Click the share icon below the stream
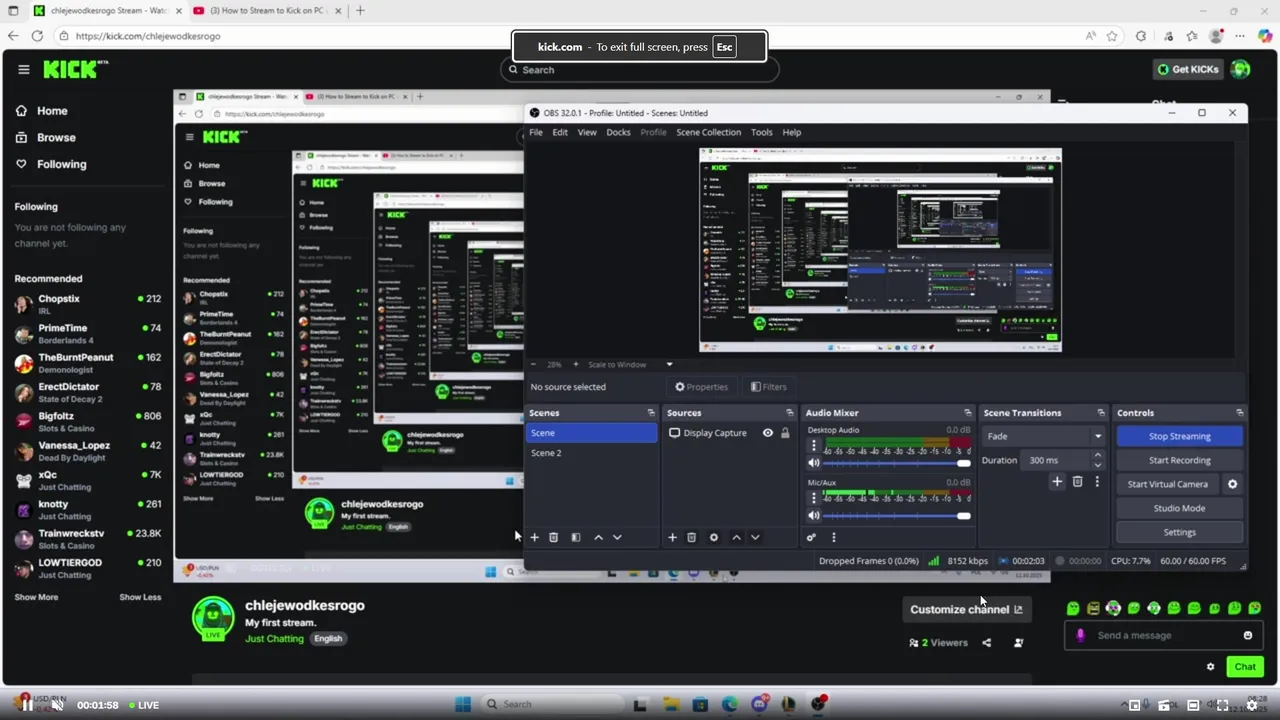 (986, 643)
